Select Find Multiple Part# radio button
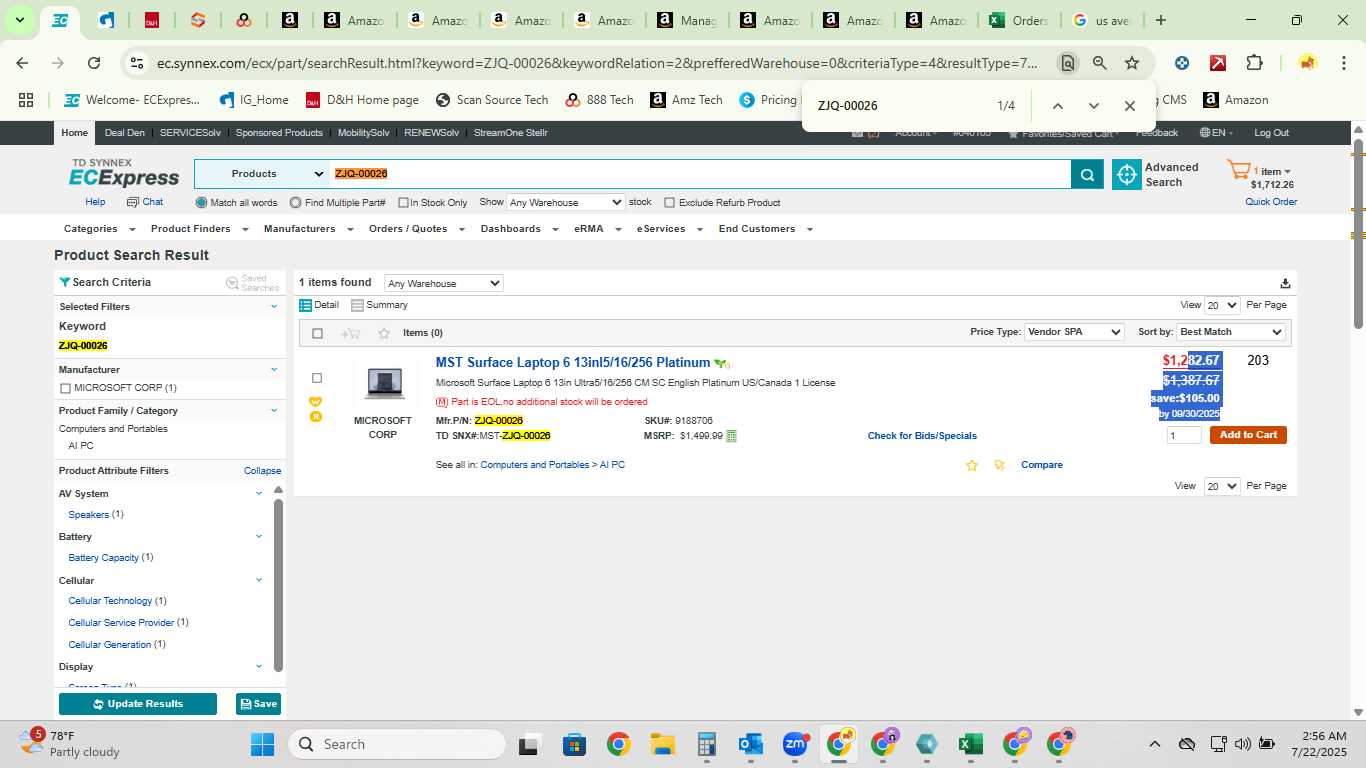 point(295,203)
